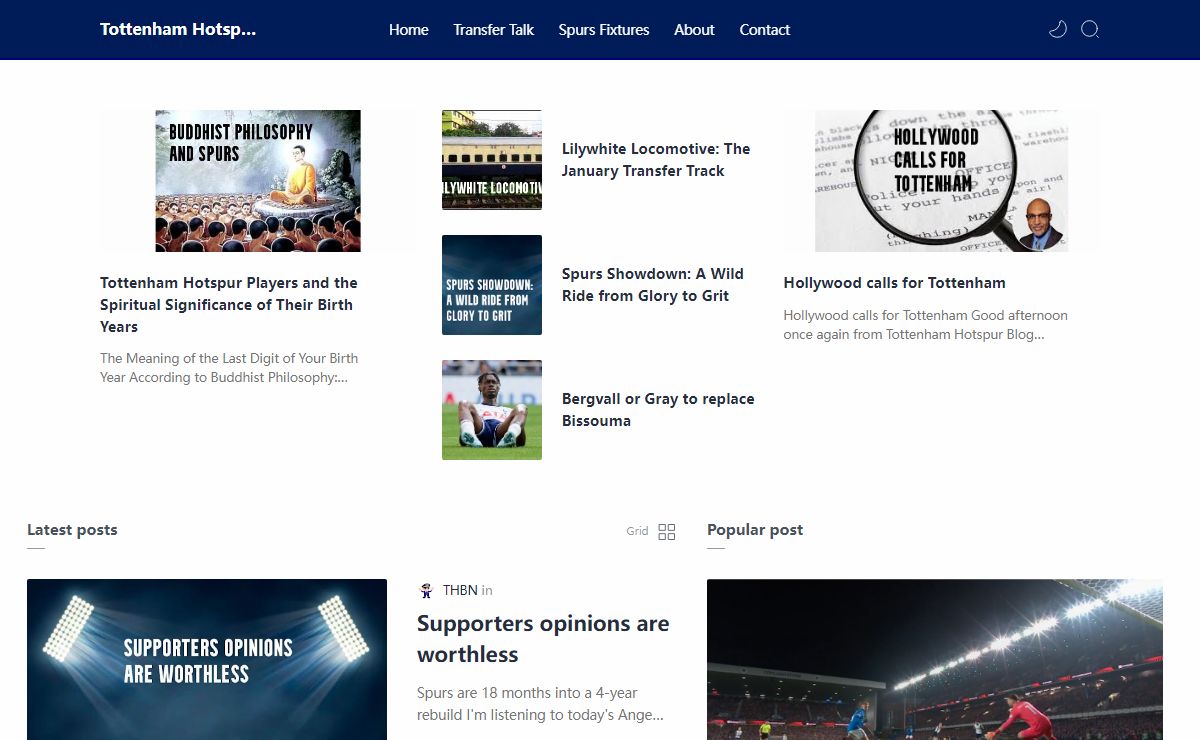
Task: Switch layout with the Grid view icon
Action: click(667, 532)
